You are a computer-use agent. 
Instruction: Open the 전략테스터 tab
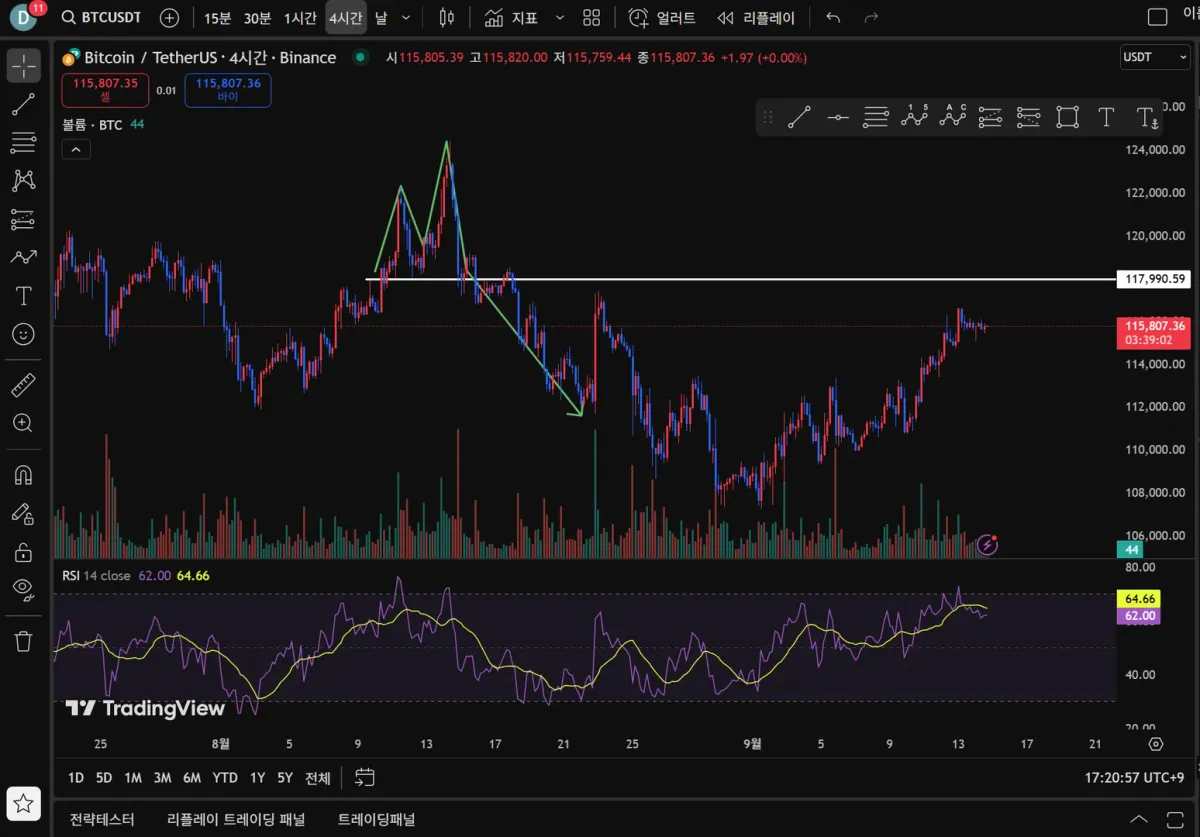coord(102,819)
